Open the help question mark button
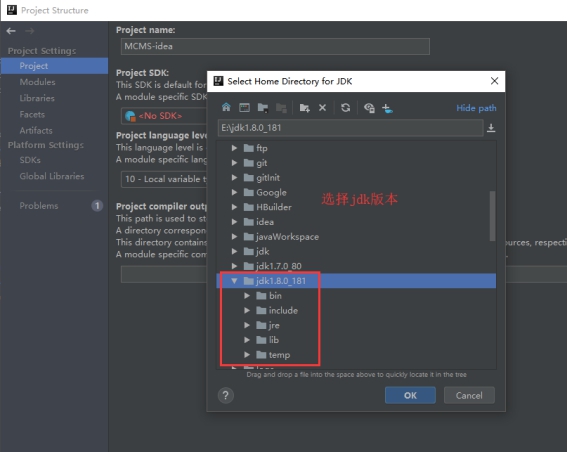 click(226, 395)
